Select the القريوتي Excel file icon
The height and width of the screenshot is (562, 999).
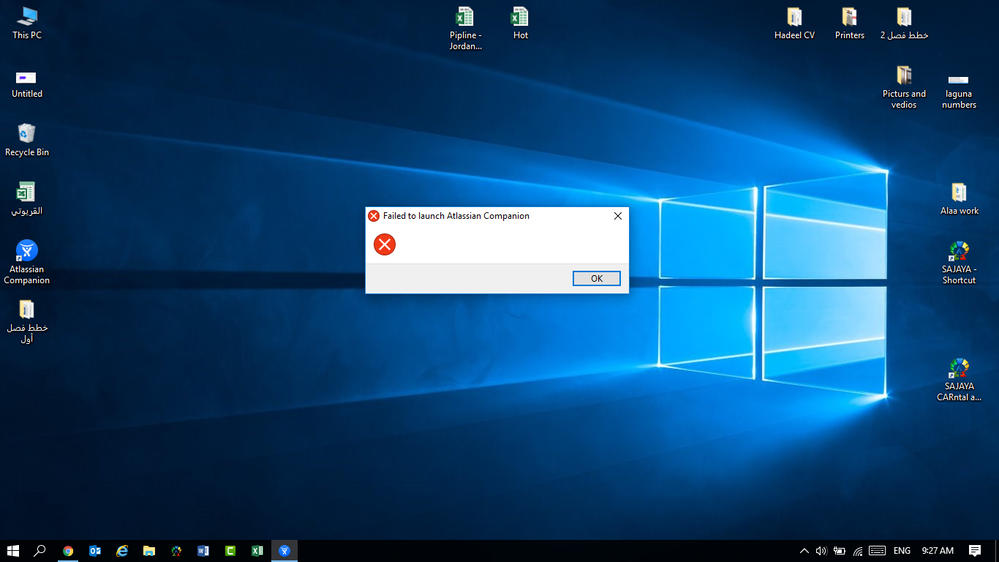(x=27, y=199)
